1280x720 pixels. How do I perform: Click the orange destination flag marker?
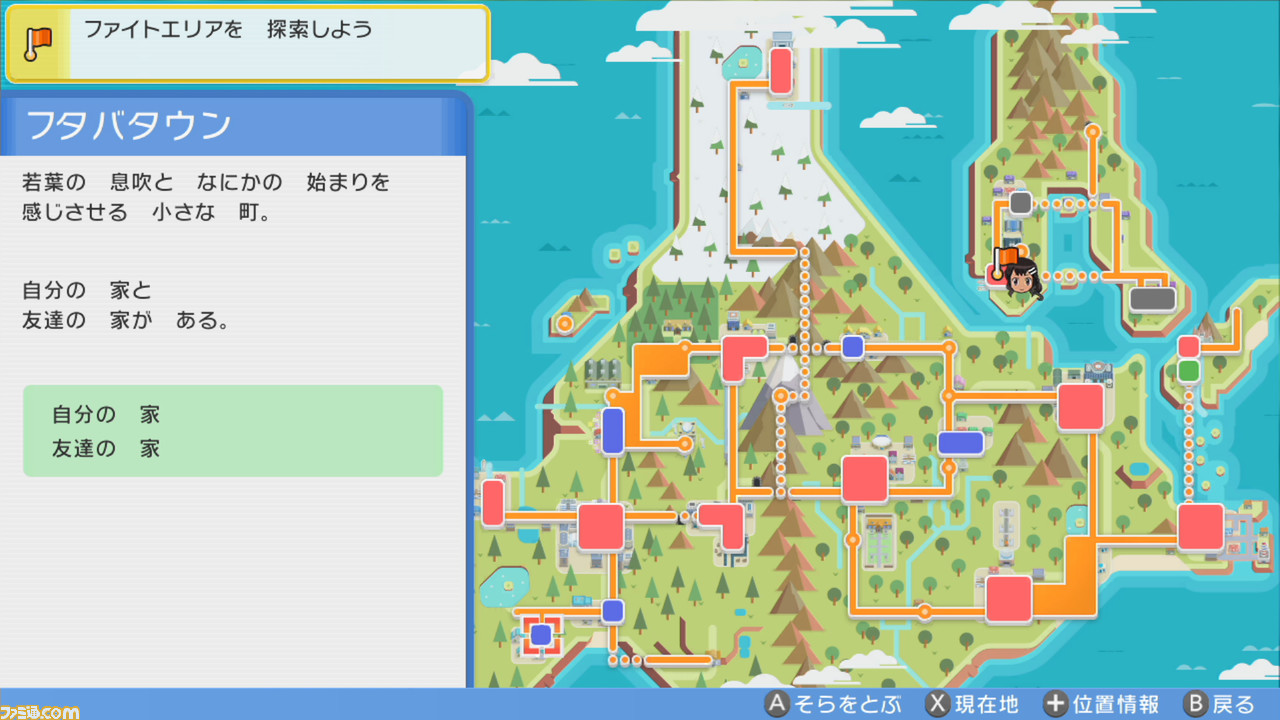(1008, 255)
